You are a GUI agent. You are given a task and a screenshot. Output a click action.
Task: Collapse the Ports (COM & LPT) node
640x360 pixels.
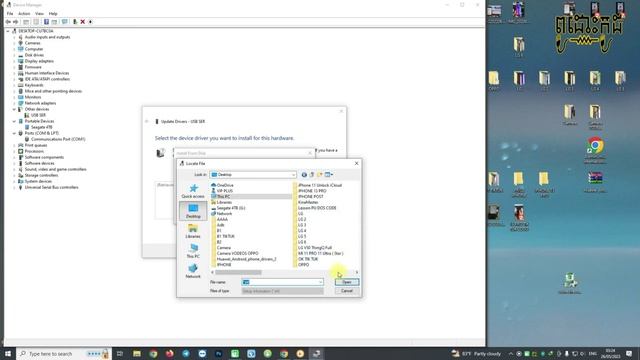(14, 133)
